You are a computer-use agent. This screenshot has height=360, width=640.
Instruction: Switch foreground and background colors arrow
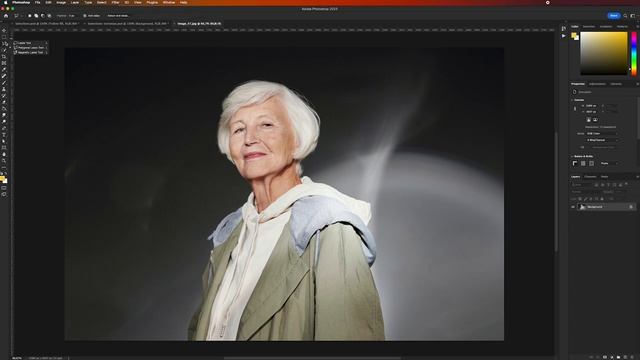click(x=6, y=173)
